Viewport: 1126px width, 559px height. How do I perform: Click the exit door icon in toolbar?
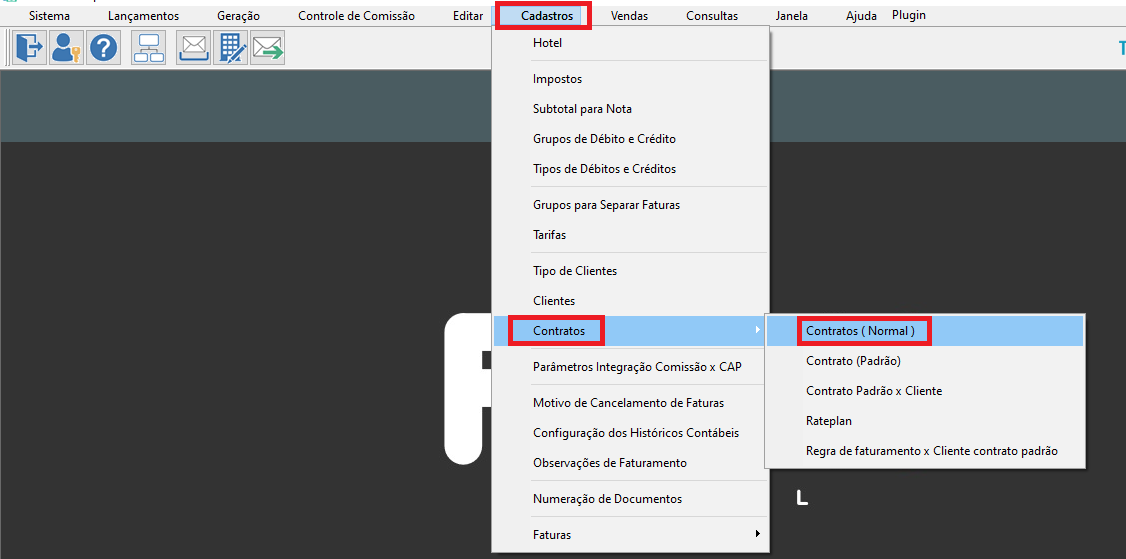(29, 48)
